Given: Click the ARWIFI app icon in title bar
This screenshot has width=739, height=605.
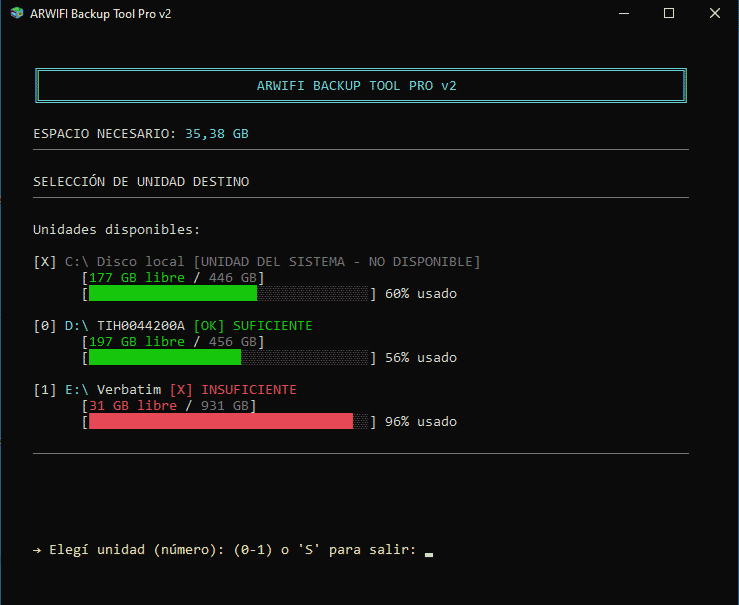Looking at the screenshot, I should (x=16, y=13).
